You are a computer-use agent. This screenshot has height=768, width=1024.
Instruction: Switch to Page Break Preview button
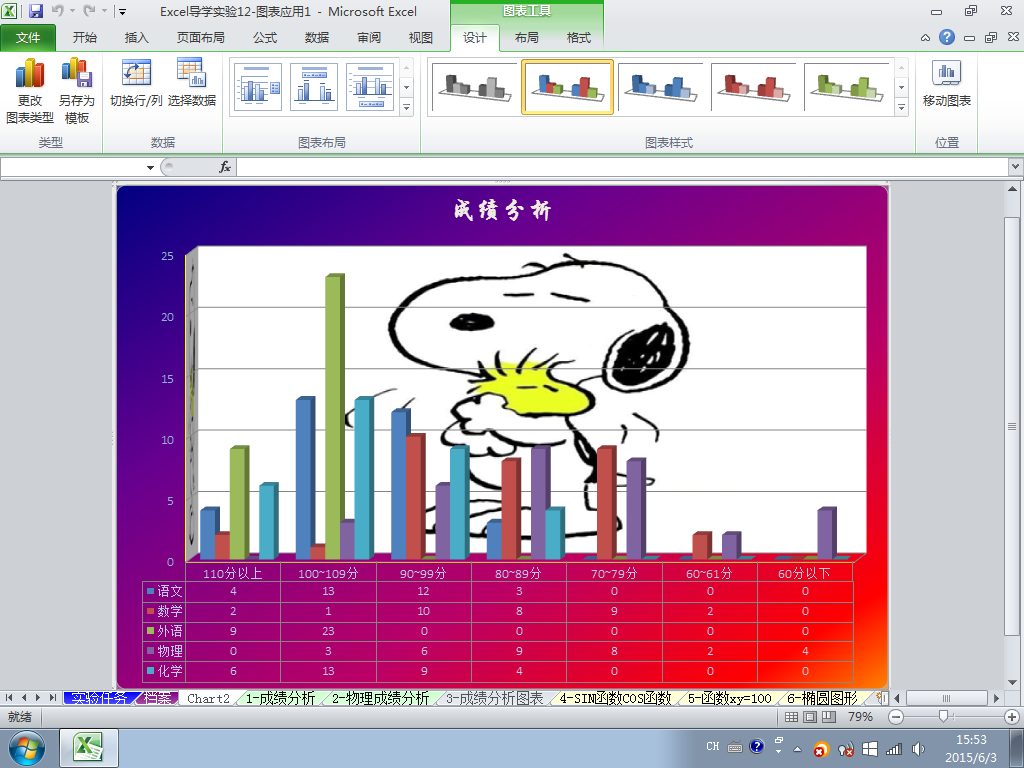click(829, 717)
